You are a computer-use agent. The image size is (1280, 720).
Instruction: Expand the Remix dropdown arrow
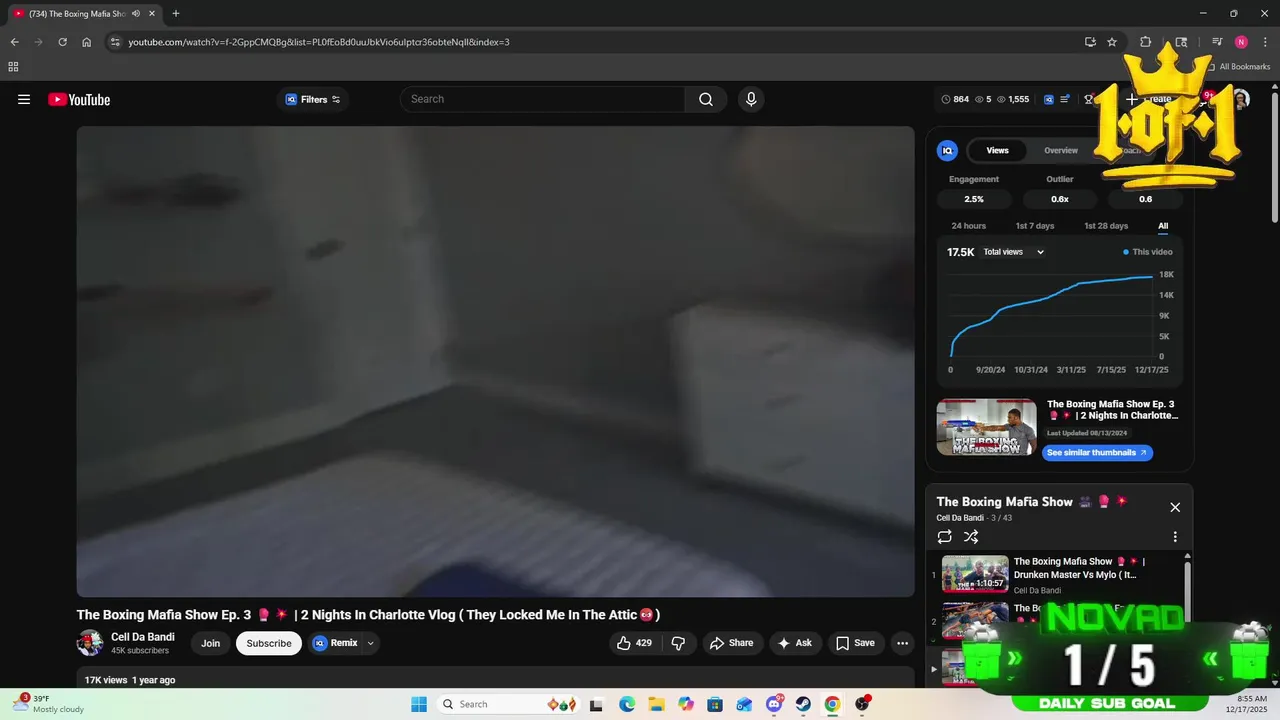pyautogui.click(x=371, y=643)
